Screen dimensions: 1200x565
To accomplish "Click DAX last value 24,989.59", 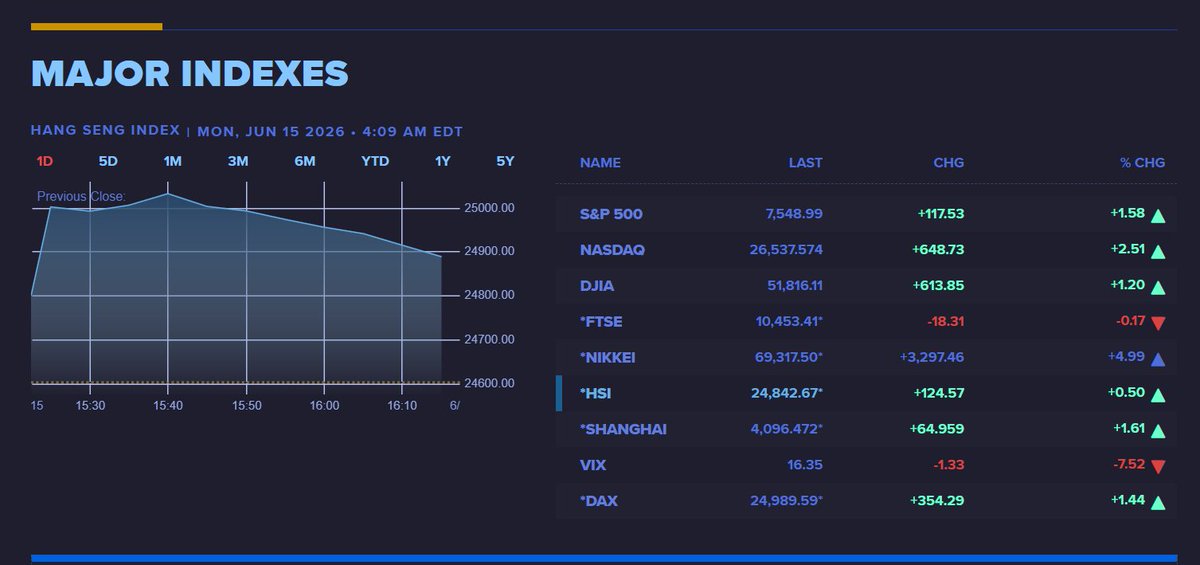I will click(x=787, y=501).
